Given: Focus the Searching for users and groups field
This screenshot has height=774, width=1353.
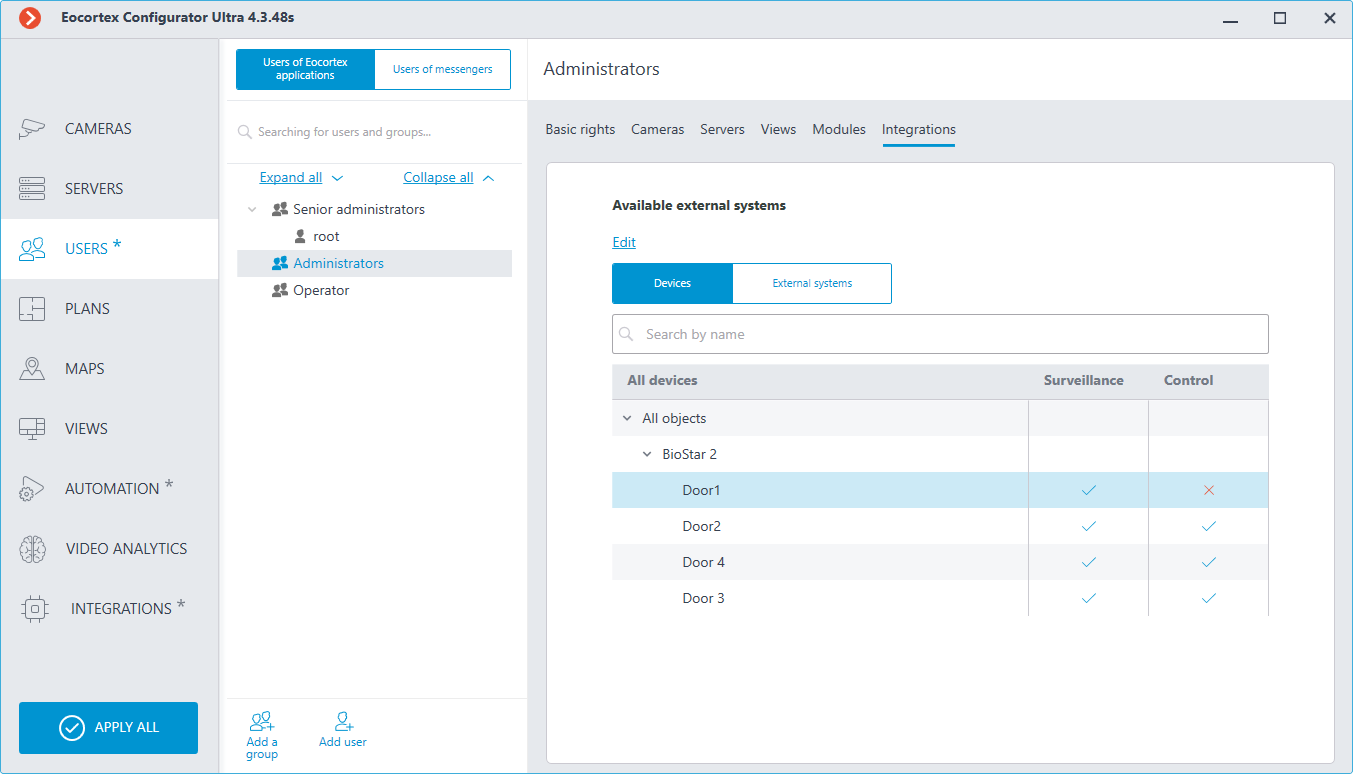Looking at the screenshot, I should pyautogui.click(x=374, y=132).
